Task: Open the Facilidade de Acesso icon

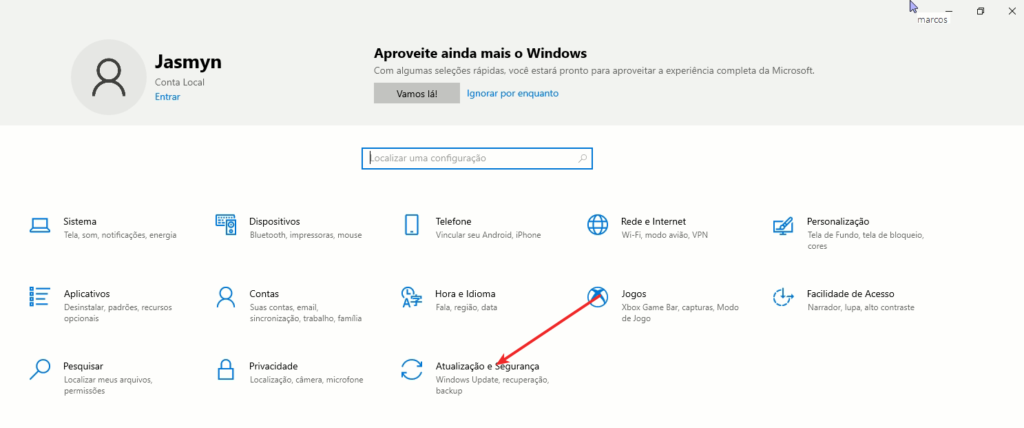Action: [x=782, y=297]
